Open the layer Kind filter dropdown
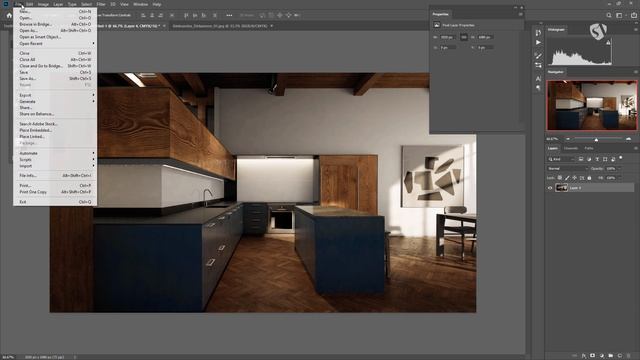 pyautogui.click(x=561, y=159)
